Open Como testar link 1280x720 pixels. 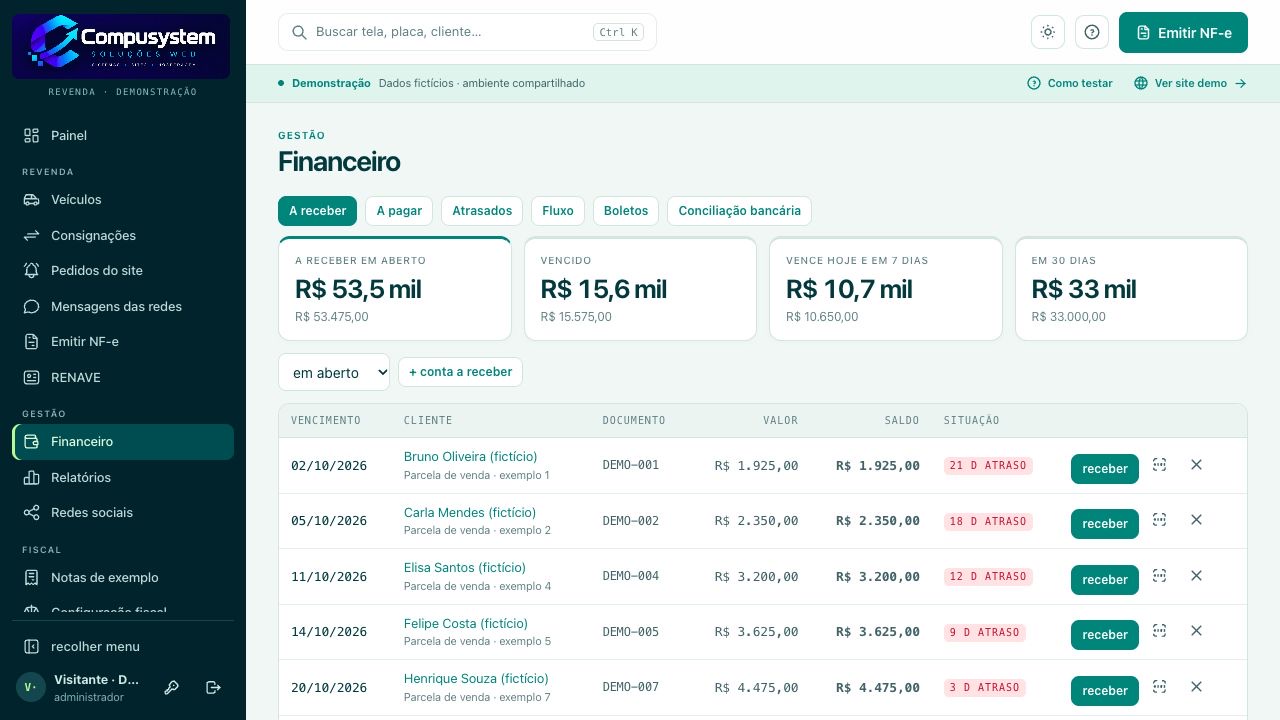tap(1070, 83)
